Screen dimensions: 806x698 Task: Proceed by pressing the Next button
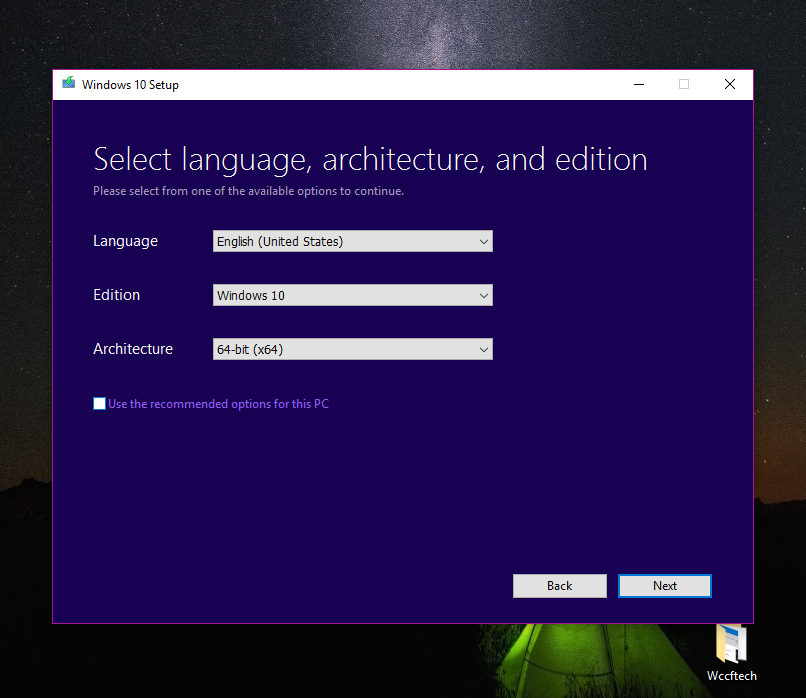pyautogui.click(x=664, y=586)
